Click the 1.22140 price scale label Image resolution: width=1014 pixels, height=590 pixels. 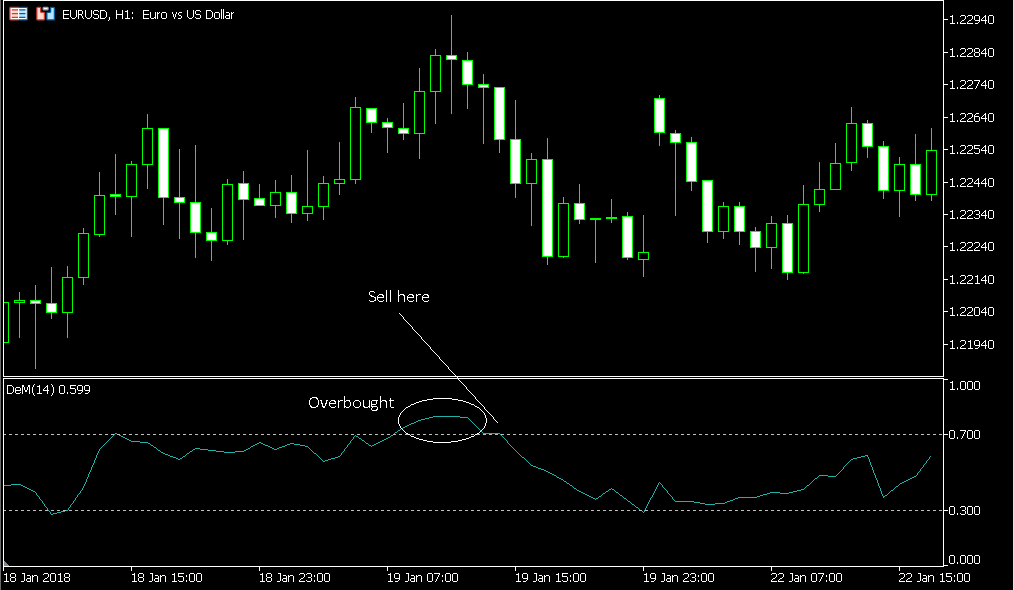point(971,279)
